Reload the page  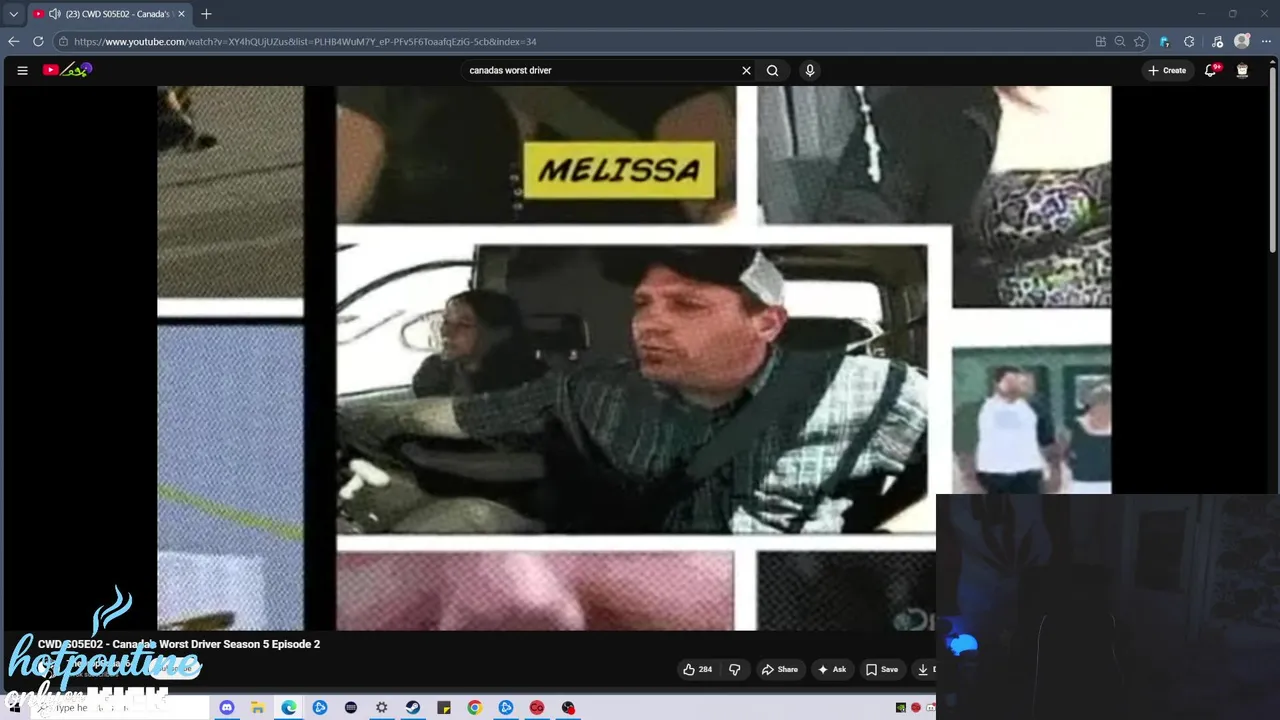(38, 41)
